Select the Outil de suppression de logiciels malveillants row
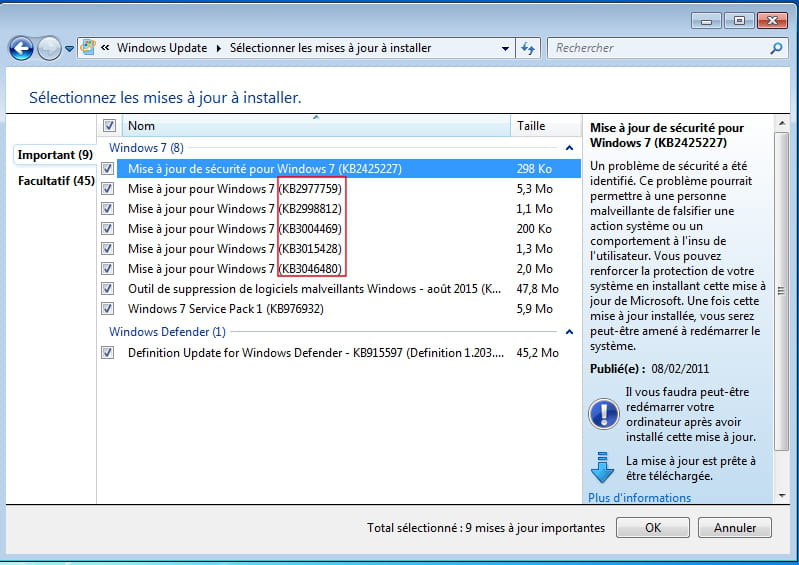799x565 pixels. [349, 288]
